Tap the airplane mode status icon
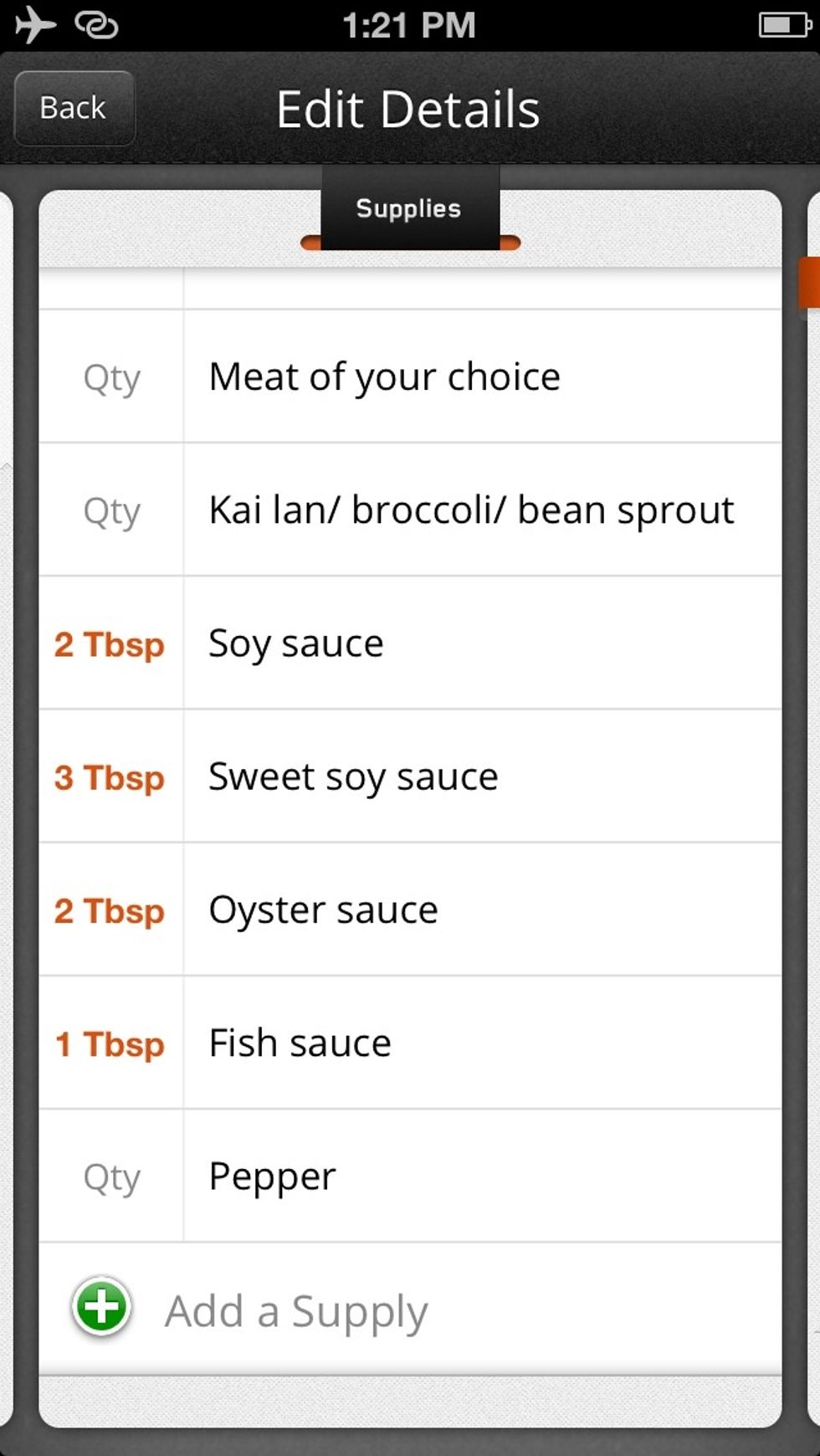Viewport: 820px width, 1456px height. [35, 24]
